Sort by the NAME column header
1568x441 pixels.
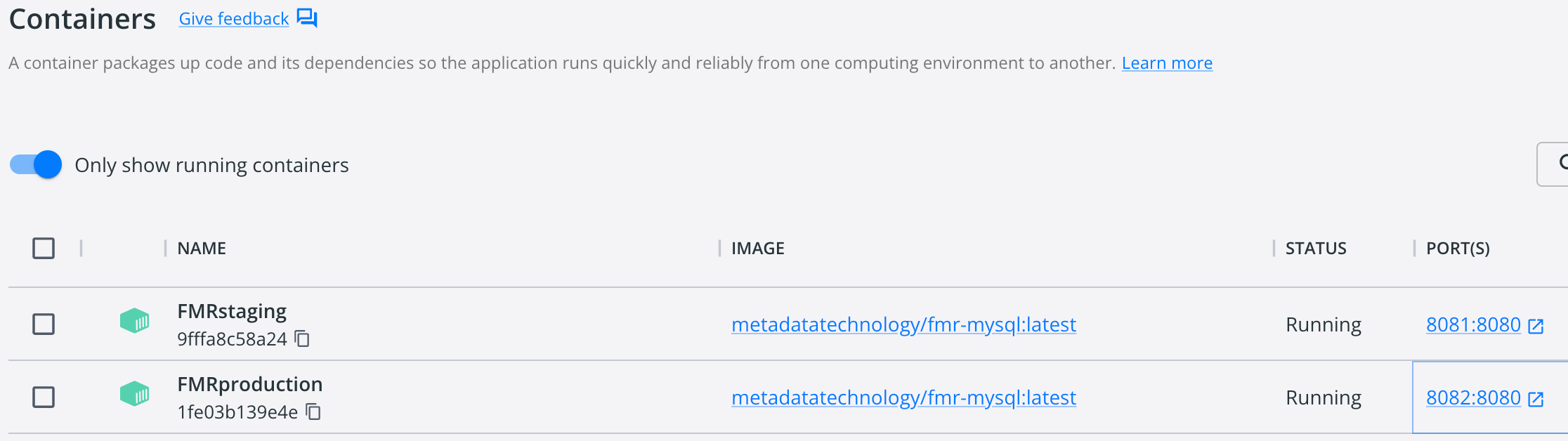[x=202, y=249]
